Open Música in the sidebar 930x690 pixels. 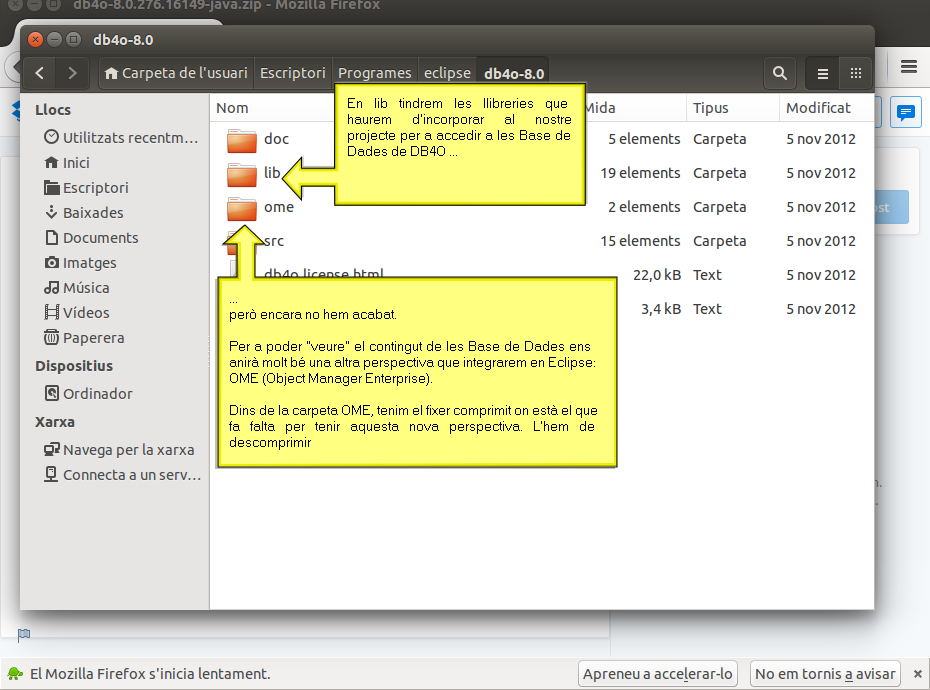(77, 288)
